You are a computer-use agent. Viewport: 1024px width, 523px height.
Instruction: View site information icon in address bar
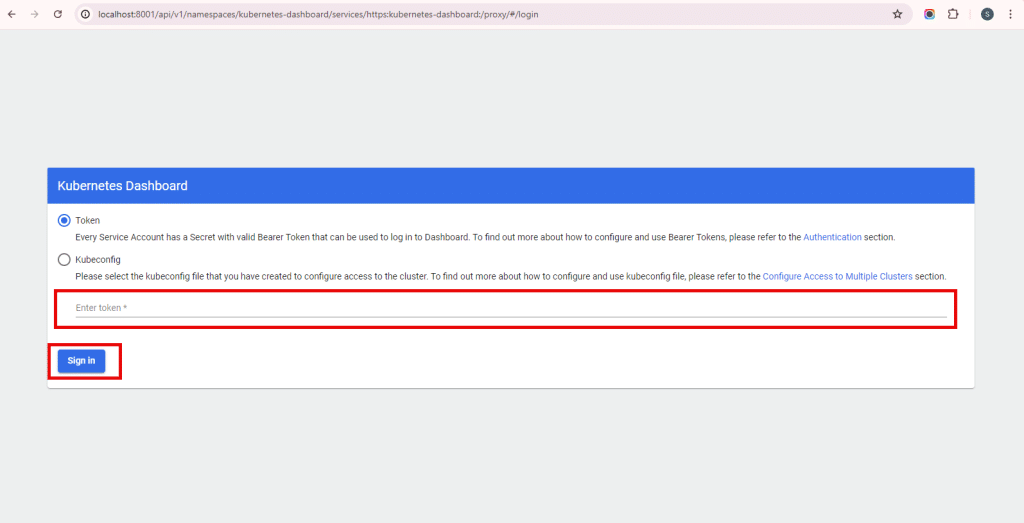point(86,14)
